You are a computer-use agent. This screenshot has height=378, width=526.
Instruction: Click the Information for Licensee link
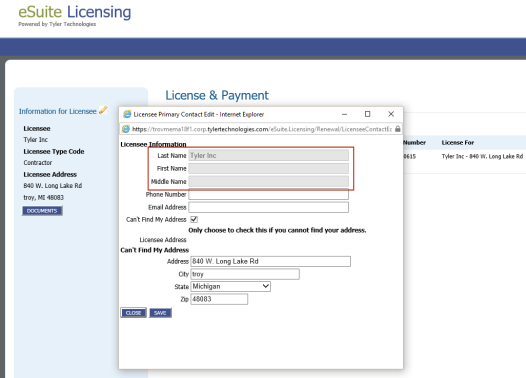pos(58,111)
